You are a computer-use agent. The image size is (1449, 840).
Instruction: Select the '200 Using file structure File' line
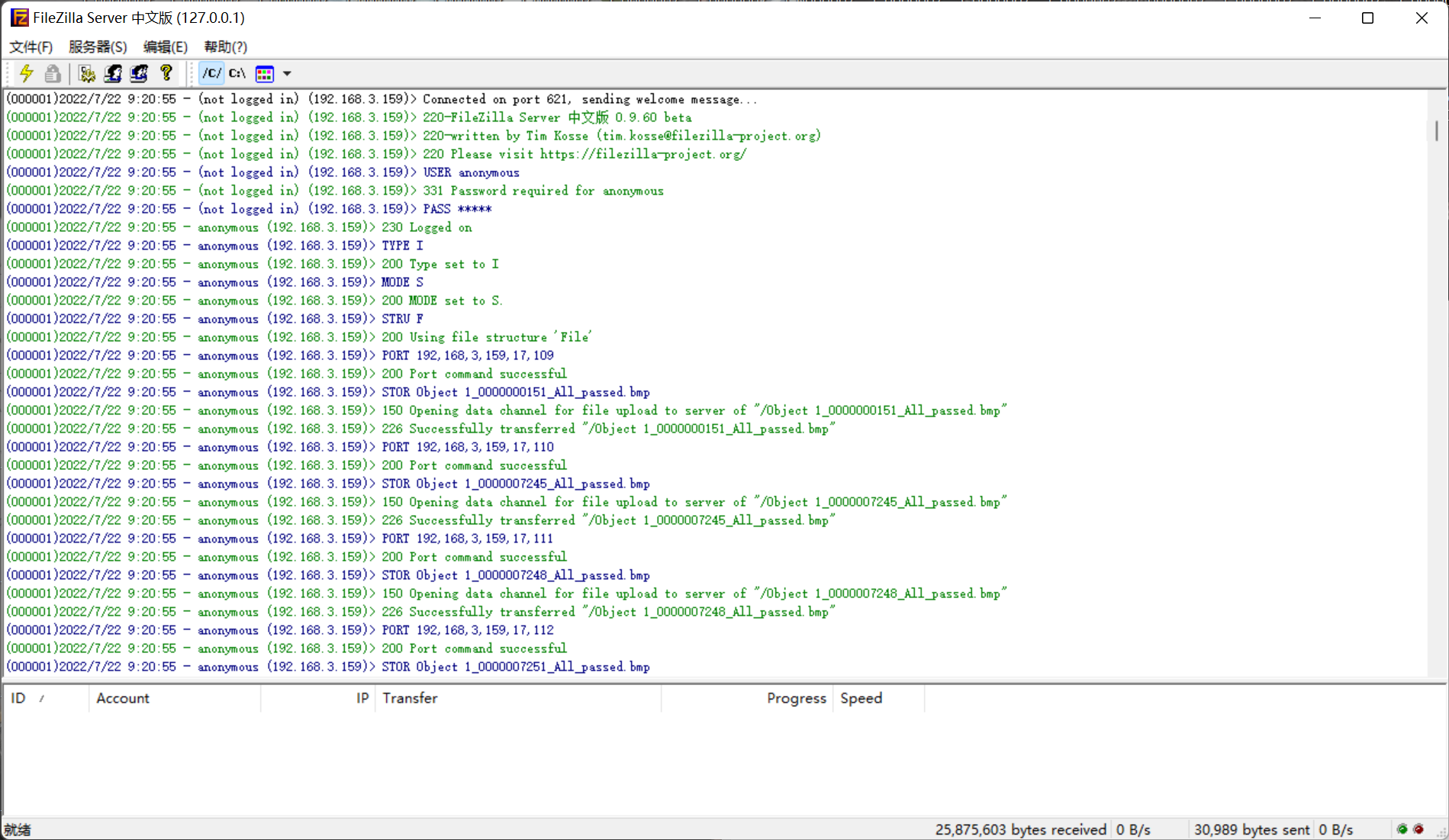(300, 337)
